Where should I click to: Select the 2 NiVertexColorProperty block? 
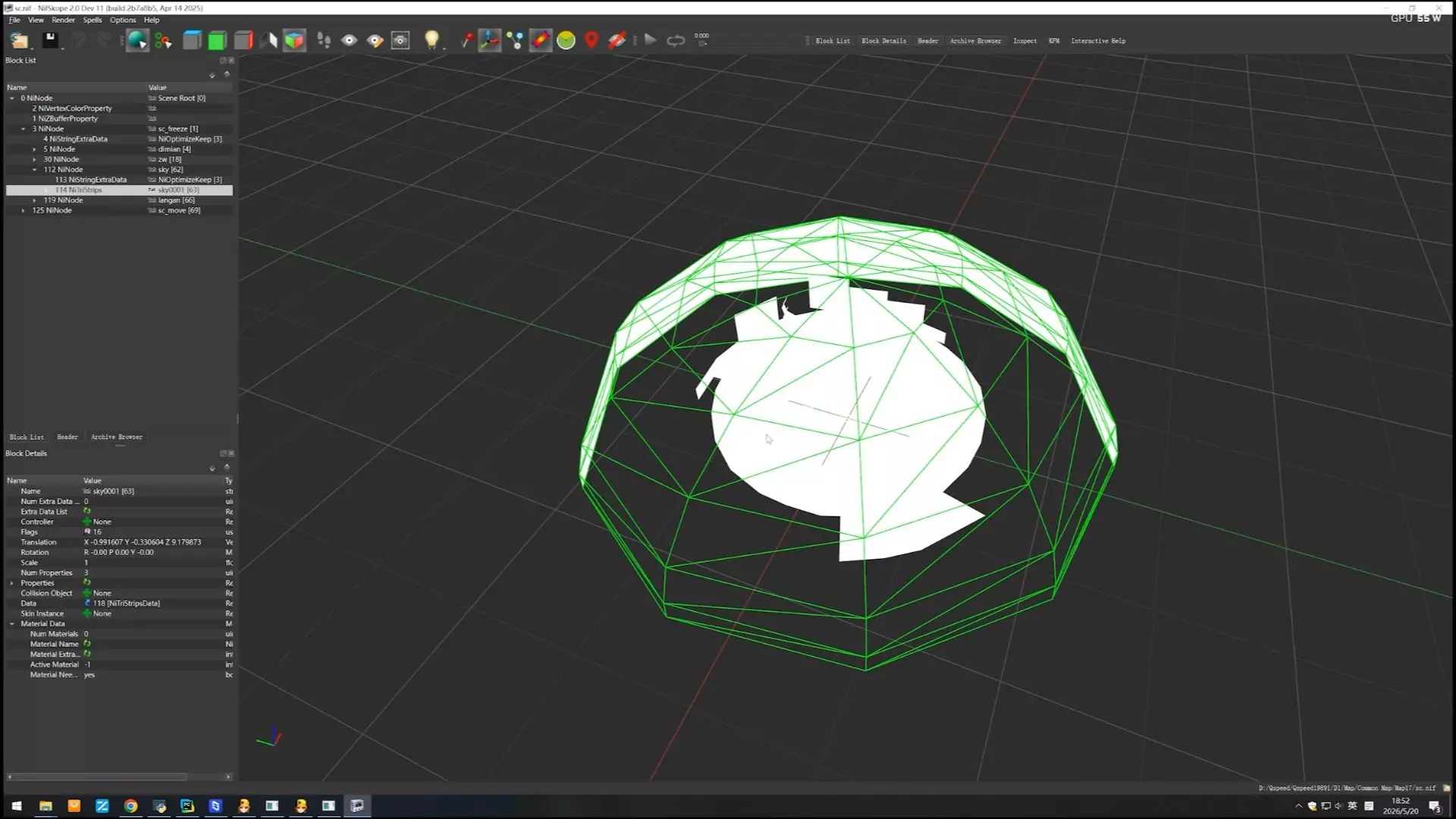72,108
